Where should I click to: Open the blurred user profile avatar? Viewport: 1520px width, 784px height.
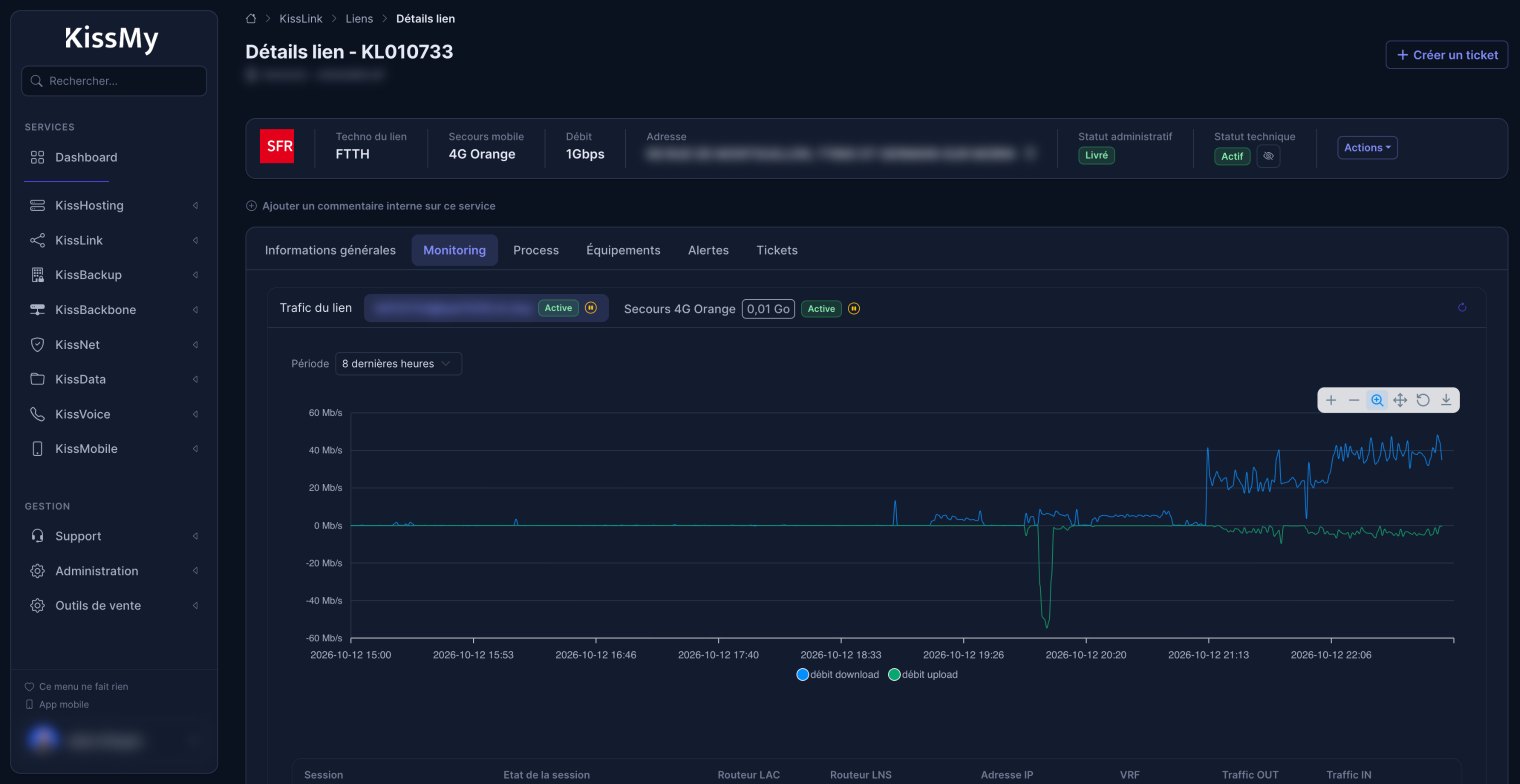tap(43, 741)
